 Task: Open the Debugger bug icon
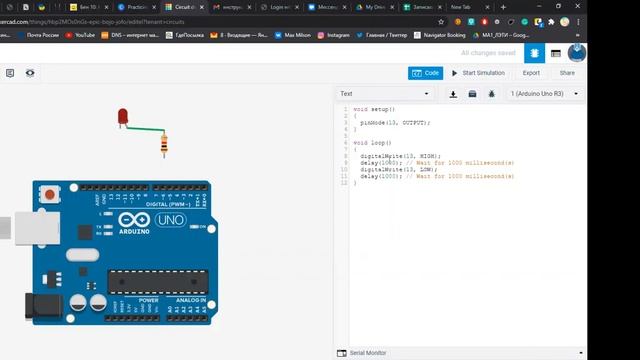coord(491,94)
